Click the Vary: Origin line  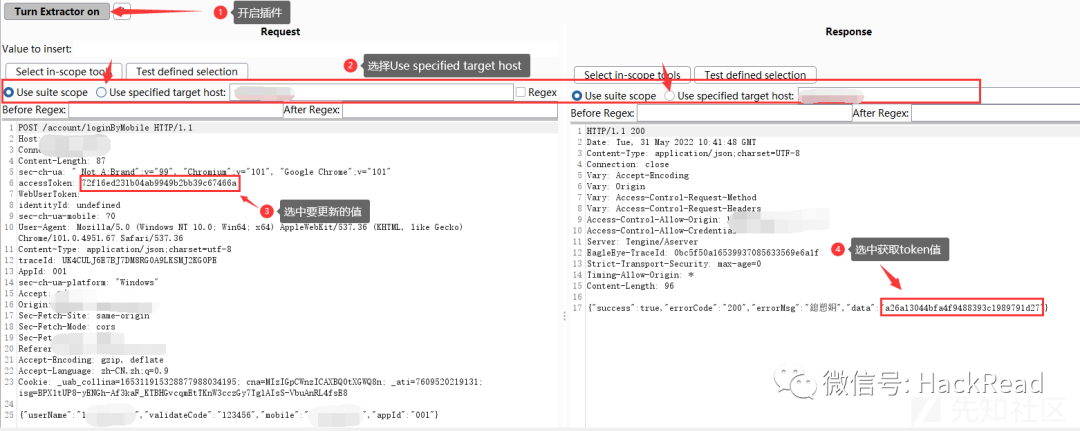616,187
